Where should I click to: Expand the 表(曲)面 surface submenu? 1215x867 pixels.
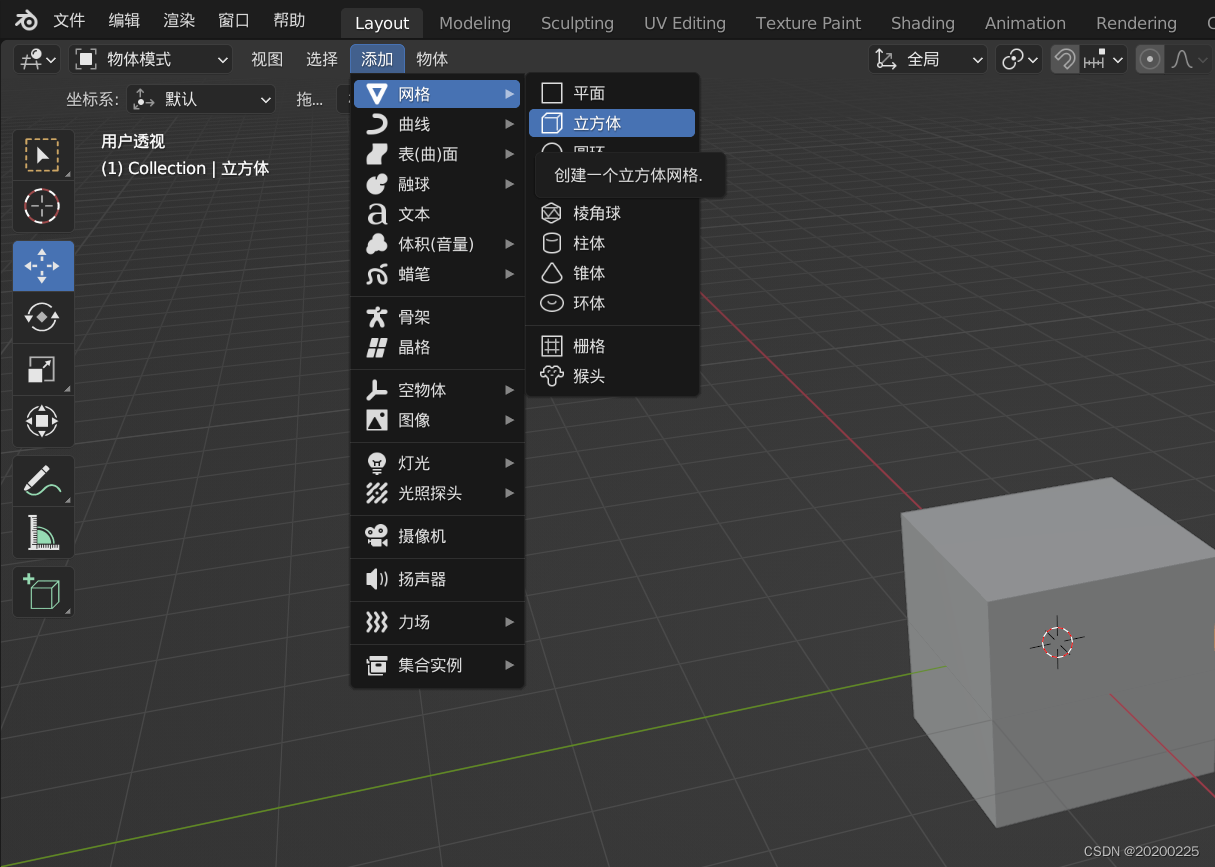point(437,154)
